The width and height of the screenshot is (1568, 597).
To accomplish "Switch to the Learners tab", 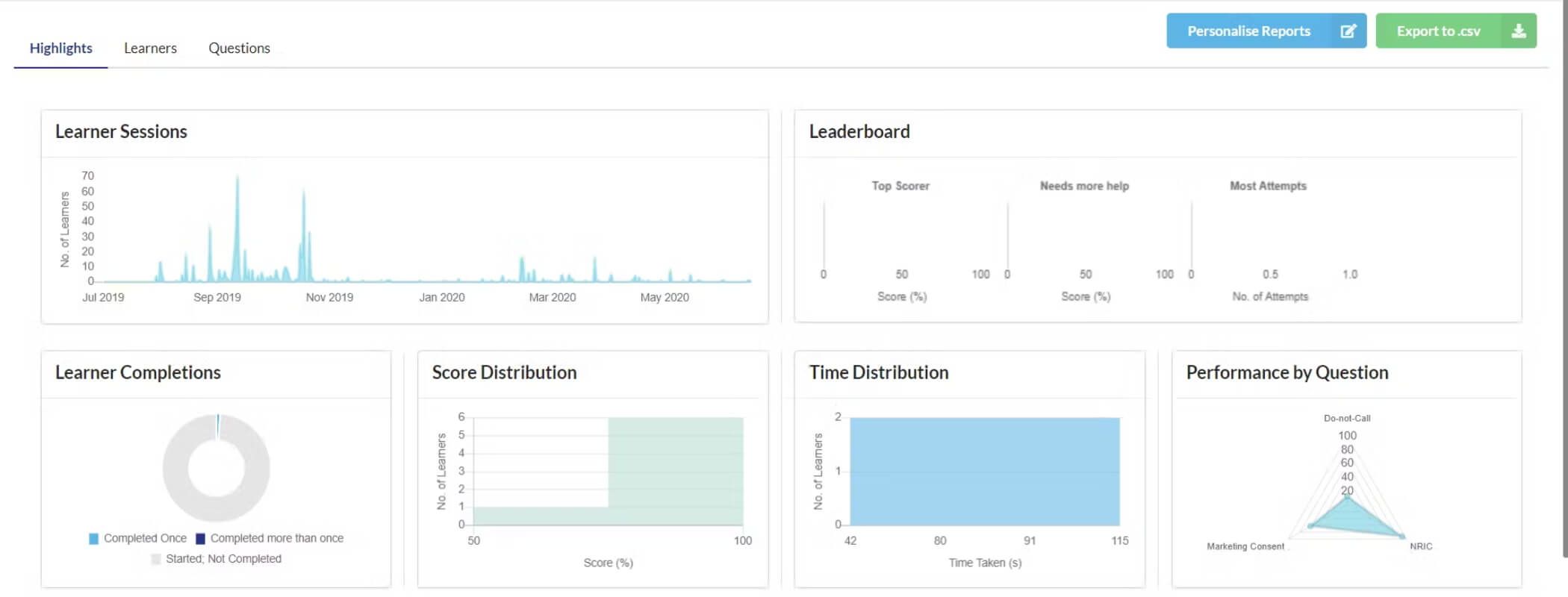I will (150, 48).
